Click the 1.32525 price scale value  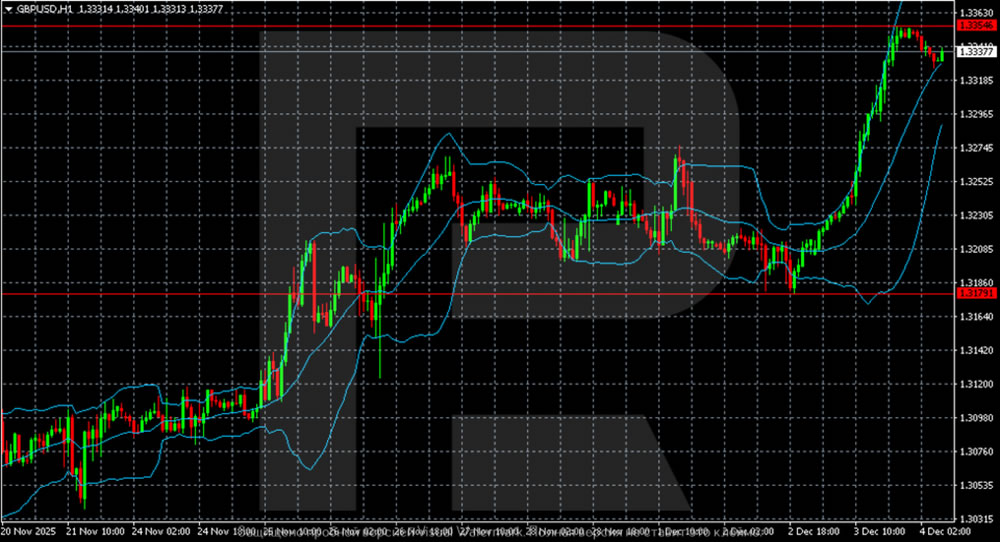pos(976,182)
